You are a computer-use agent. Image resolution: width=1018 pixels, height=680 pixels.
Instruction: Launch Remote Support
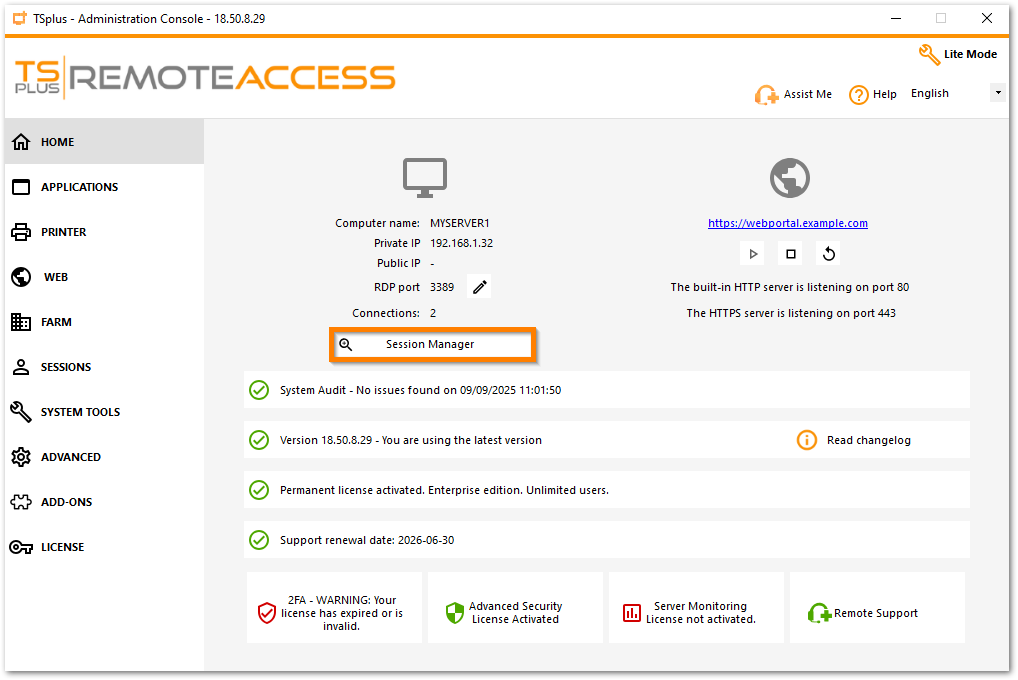click(x=864, y=613)
